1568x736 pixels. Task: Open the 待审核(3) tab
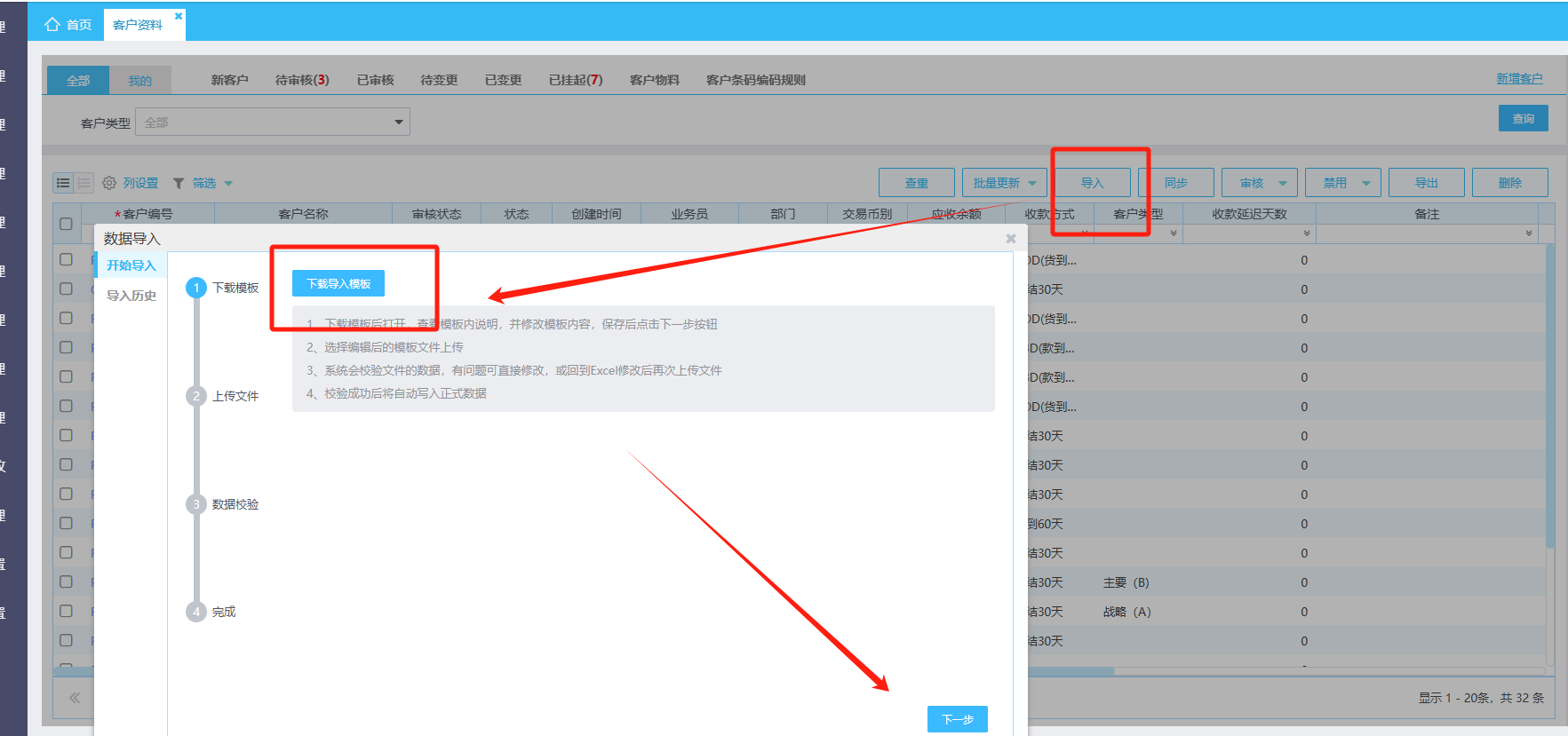click(x=302, y=80)
